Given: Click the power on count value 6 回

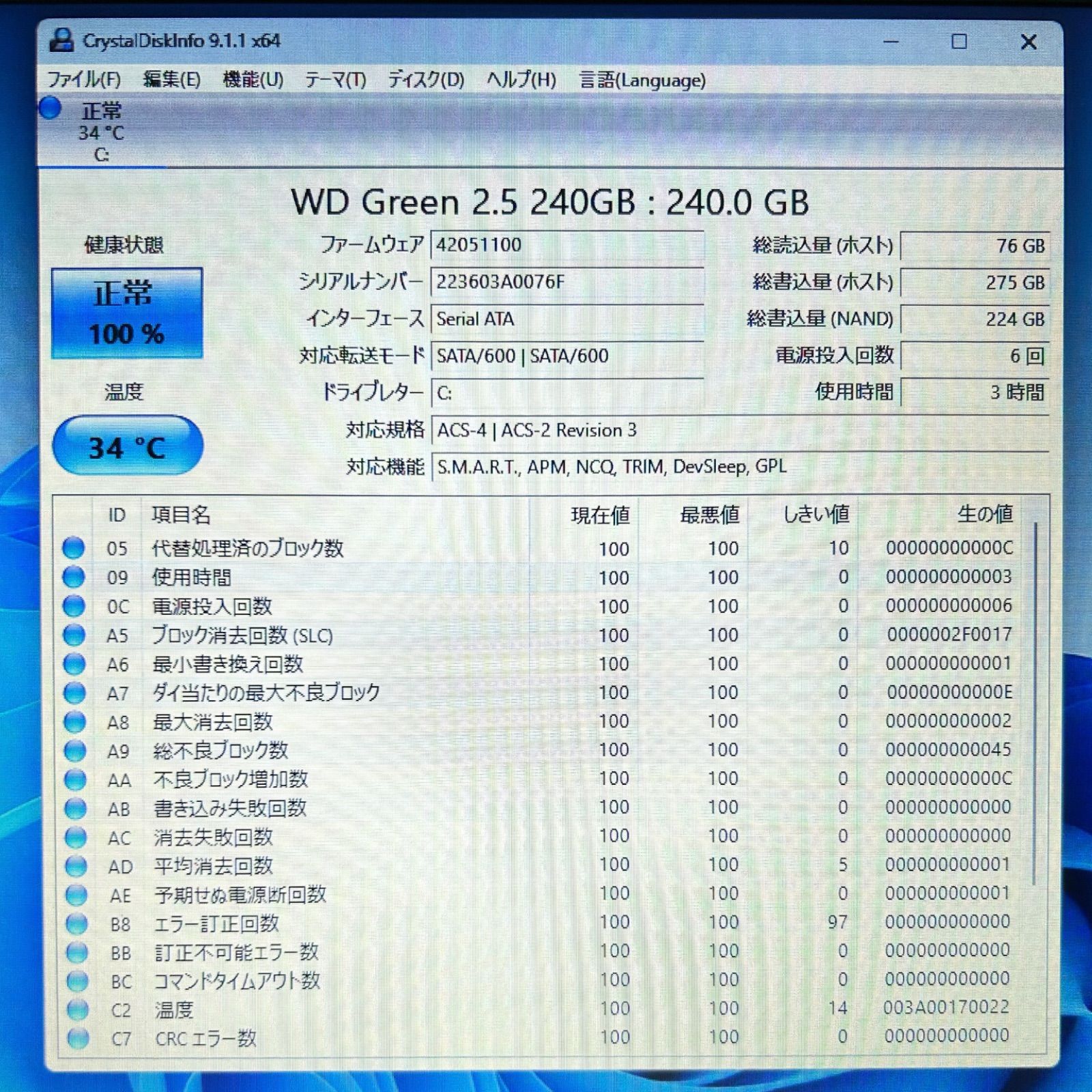Looking at the screenshot, I should 975,356.
